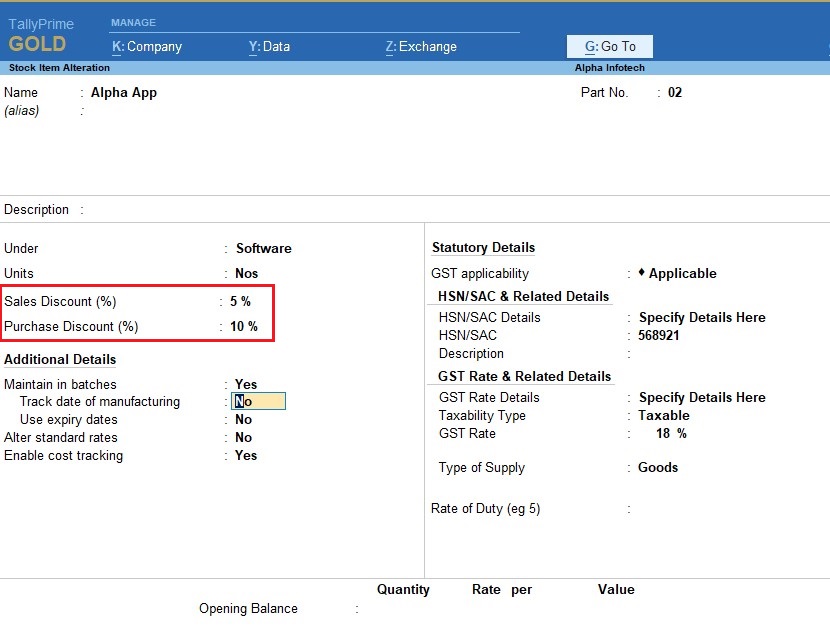Screen dimensions: 830x630
Task: Open the K: Company menu
Action: (x=147, y=46)
